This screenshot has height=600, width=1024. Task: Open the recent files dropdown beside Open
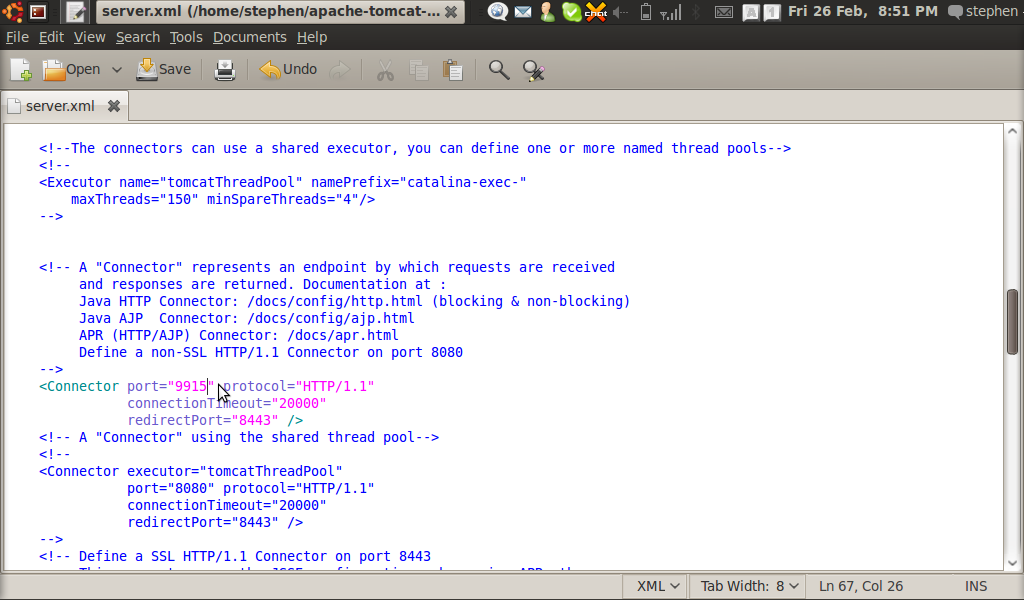pos(116,69)
